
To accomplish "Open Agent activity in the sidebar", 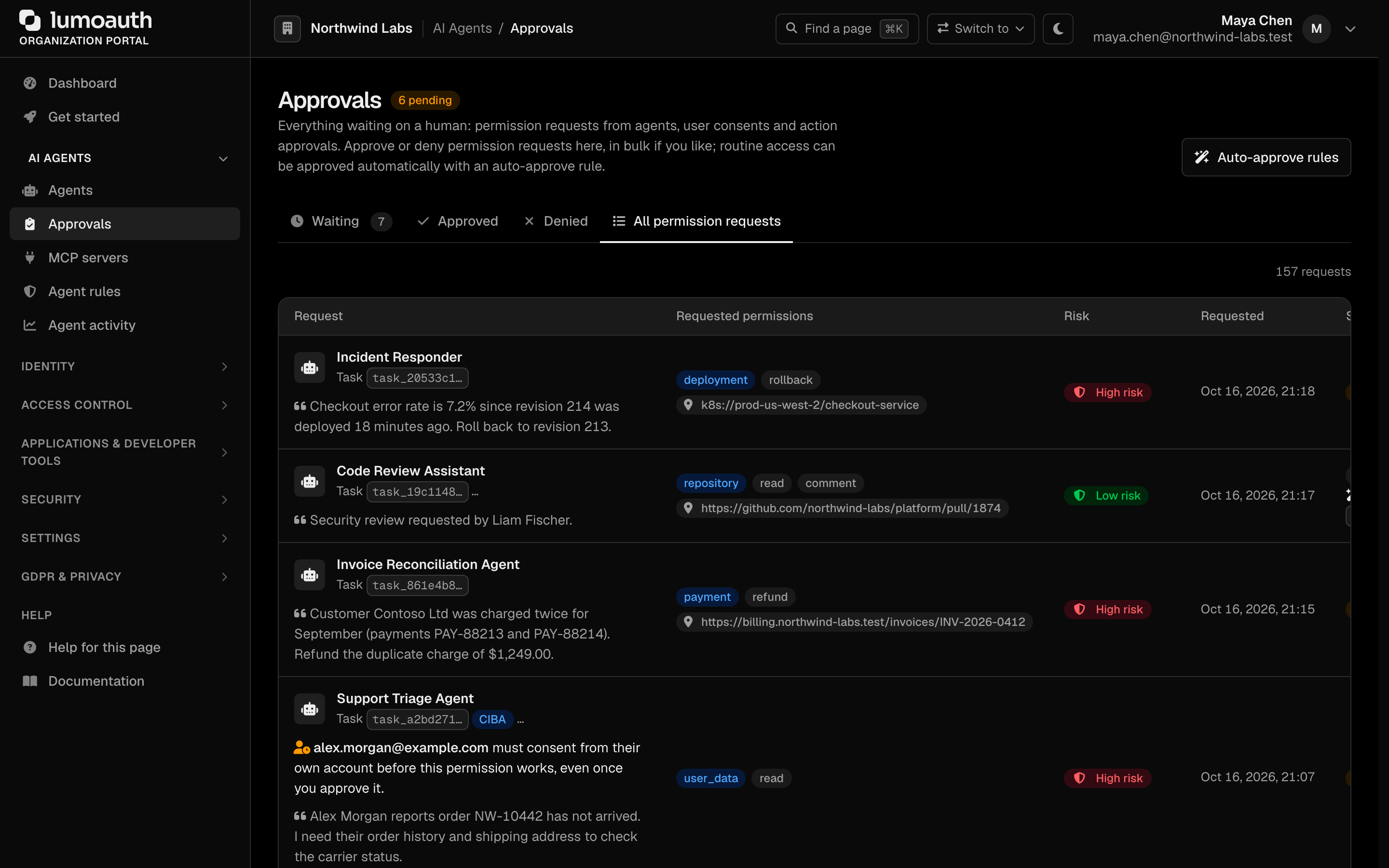I will tap(124, 325).
